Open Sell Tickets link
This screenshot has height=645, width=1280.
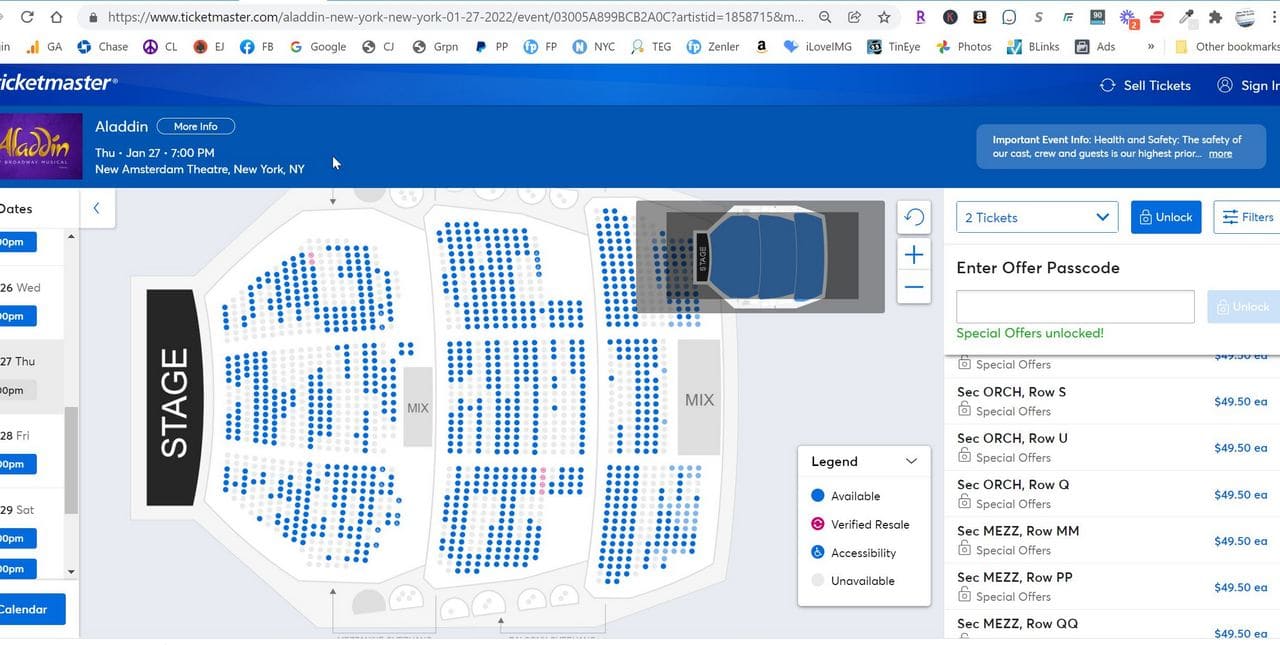(x=1145, y=86)
